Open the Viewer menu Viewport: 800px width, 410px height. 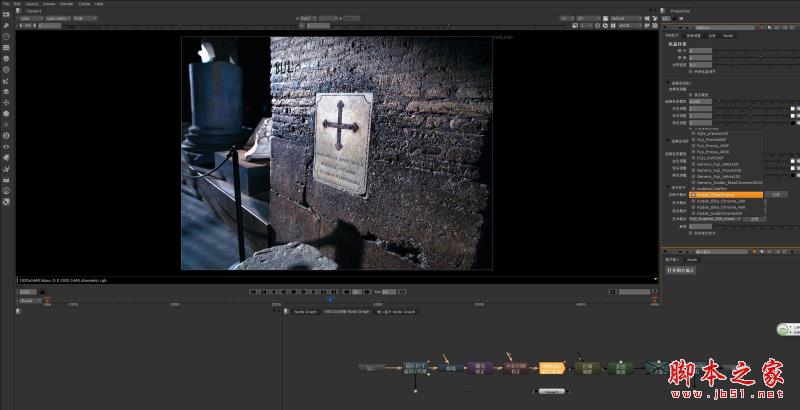click(49, 4)
